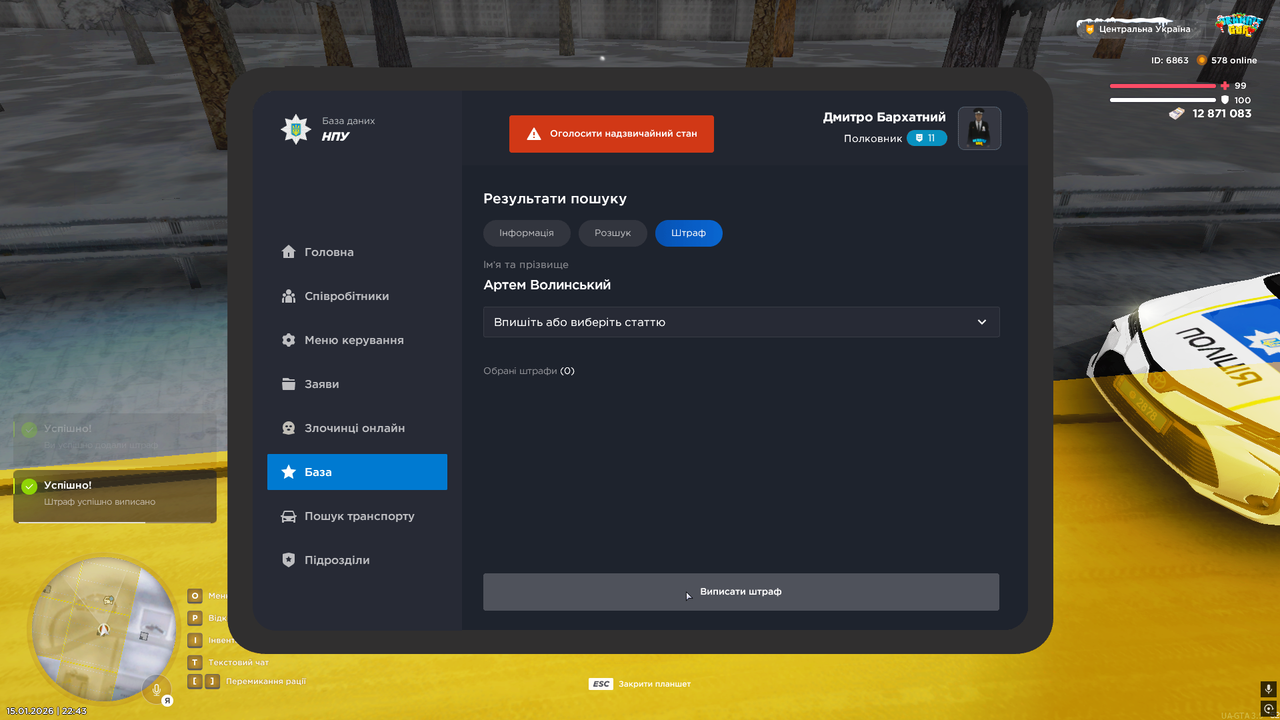Image resolution: width=1280 pixels, height=720 pixels.
Task: Open the Співробітники menu item
Action: tap(357, 296)
